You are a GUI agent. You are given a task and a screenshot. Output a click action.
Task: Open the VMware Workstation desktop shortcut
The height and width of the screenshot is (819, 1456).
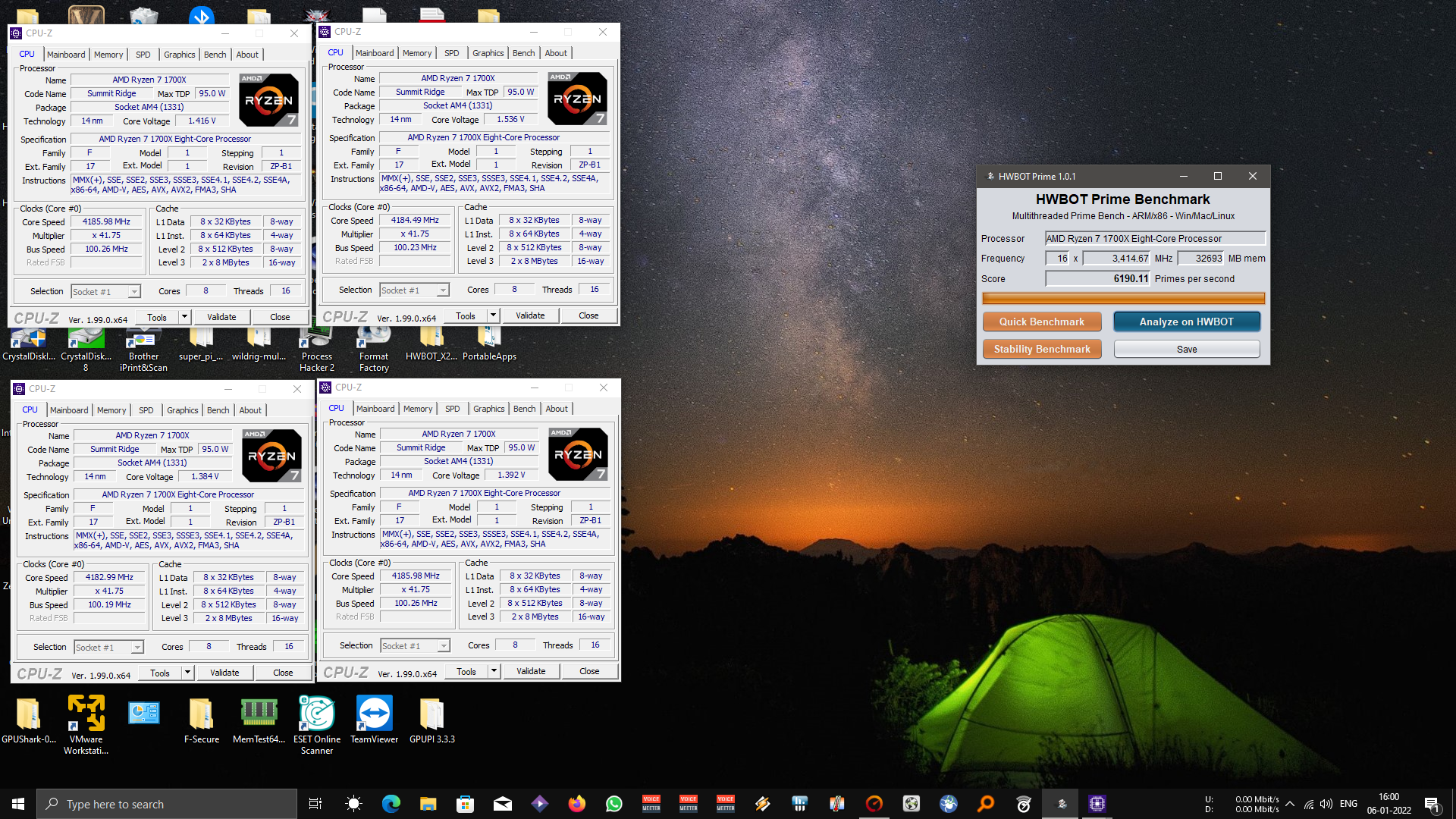point(86,724)
